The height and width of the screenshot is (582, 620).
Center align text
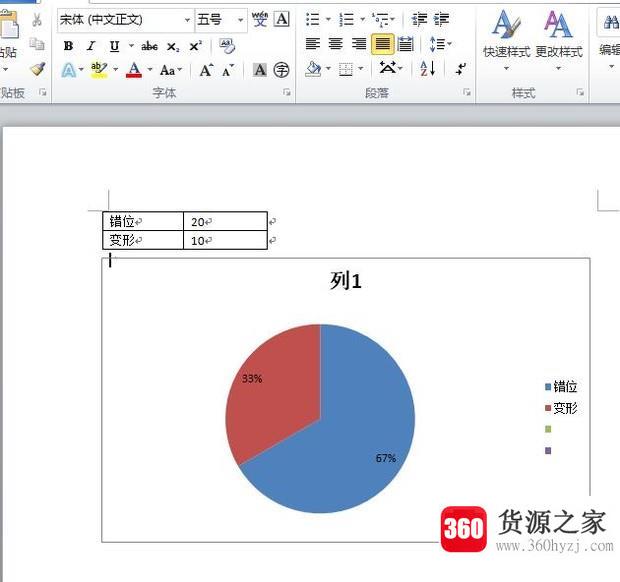click(336, 43)
